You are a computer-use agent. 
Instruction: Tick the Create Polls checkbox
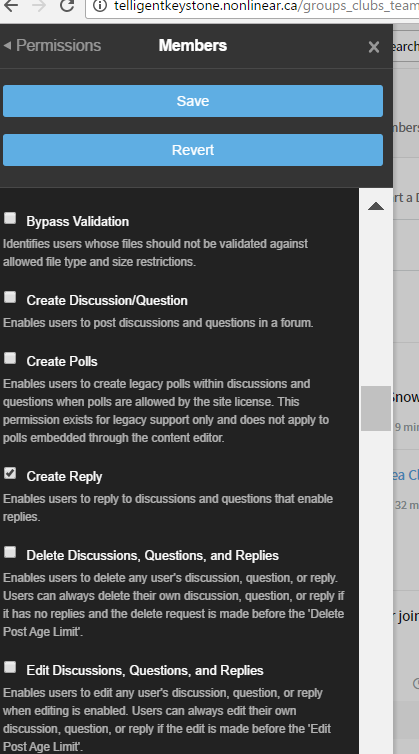(10, 358)
